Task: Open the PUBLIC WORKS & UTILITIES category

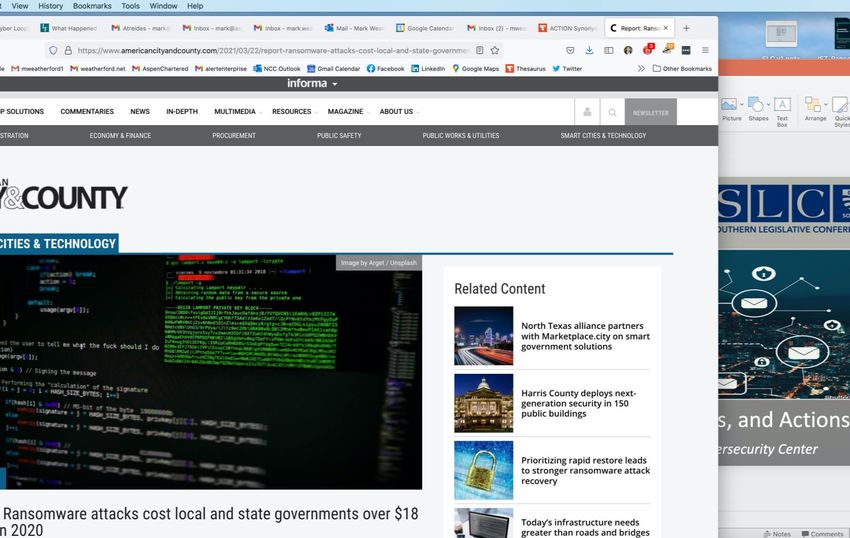Action: [461, 136]
